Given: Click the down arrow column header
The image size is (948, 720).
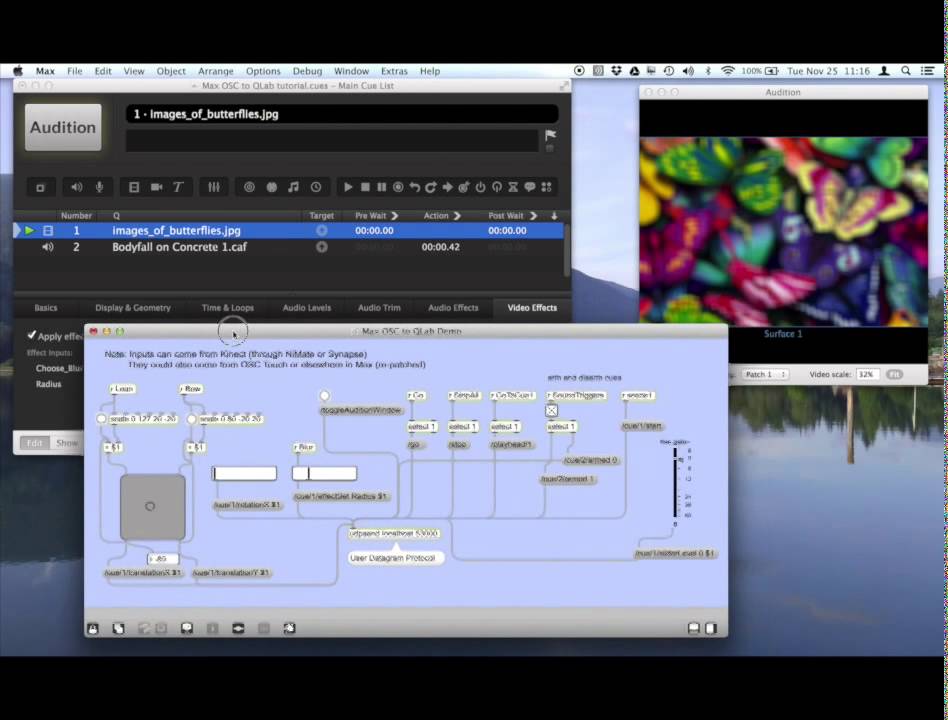Looking at the screenshot, I should [x=554, y=216].
